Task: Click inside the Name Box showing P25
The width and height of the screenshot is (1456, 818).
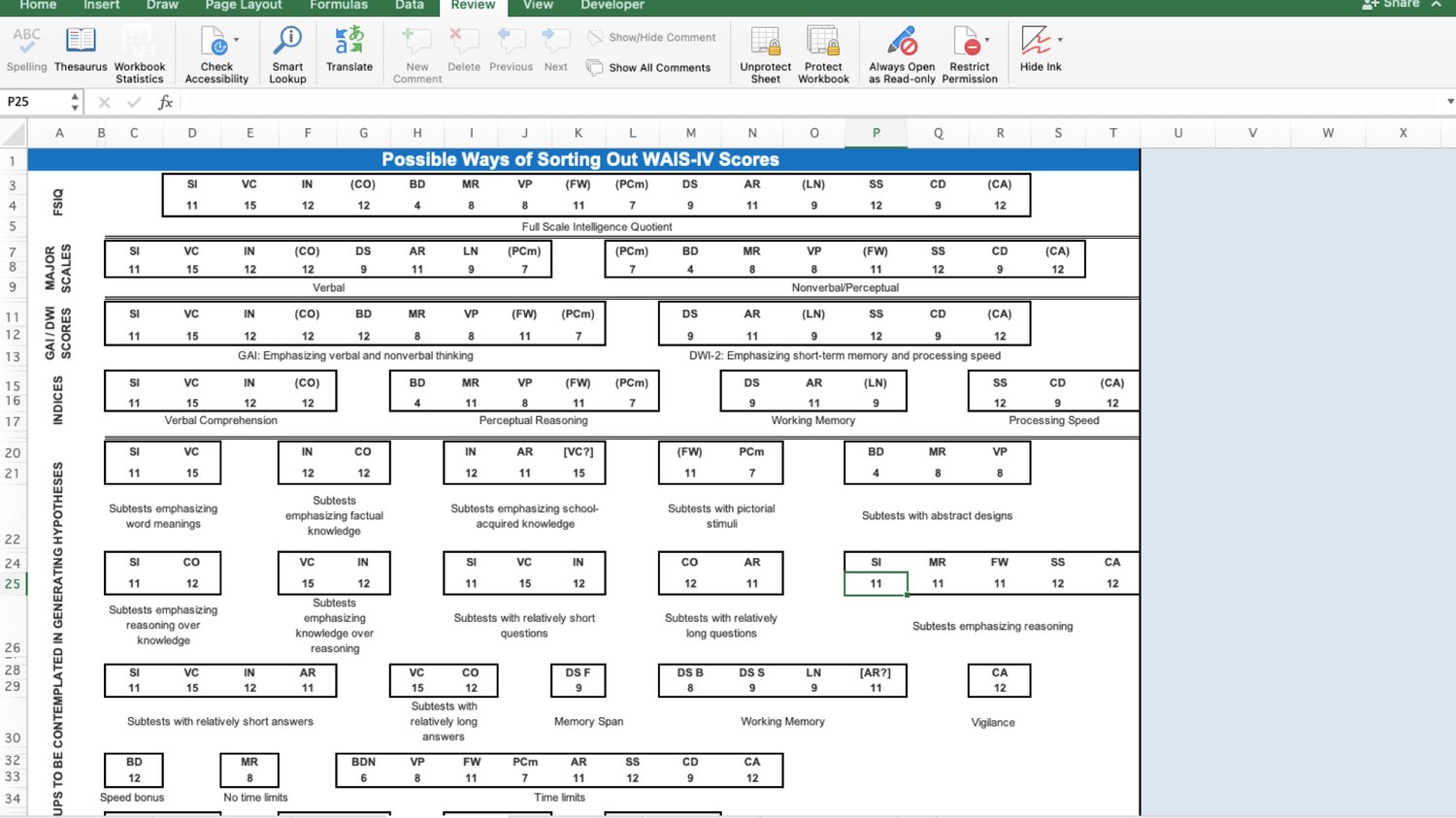Action: click(x=35, y=102)
